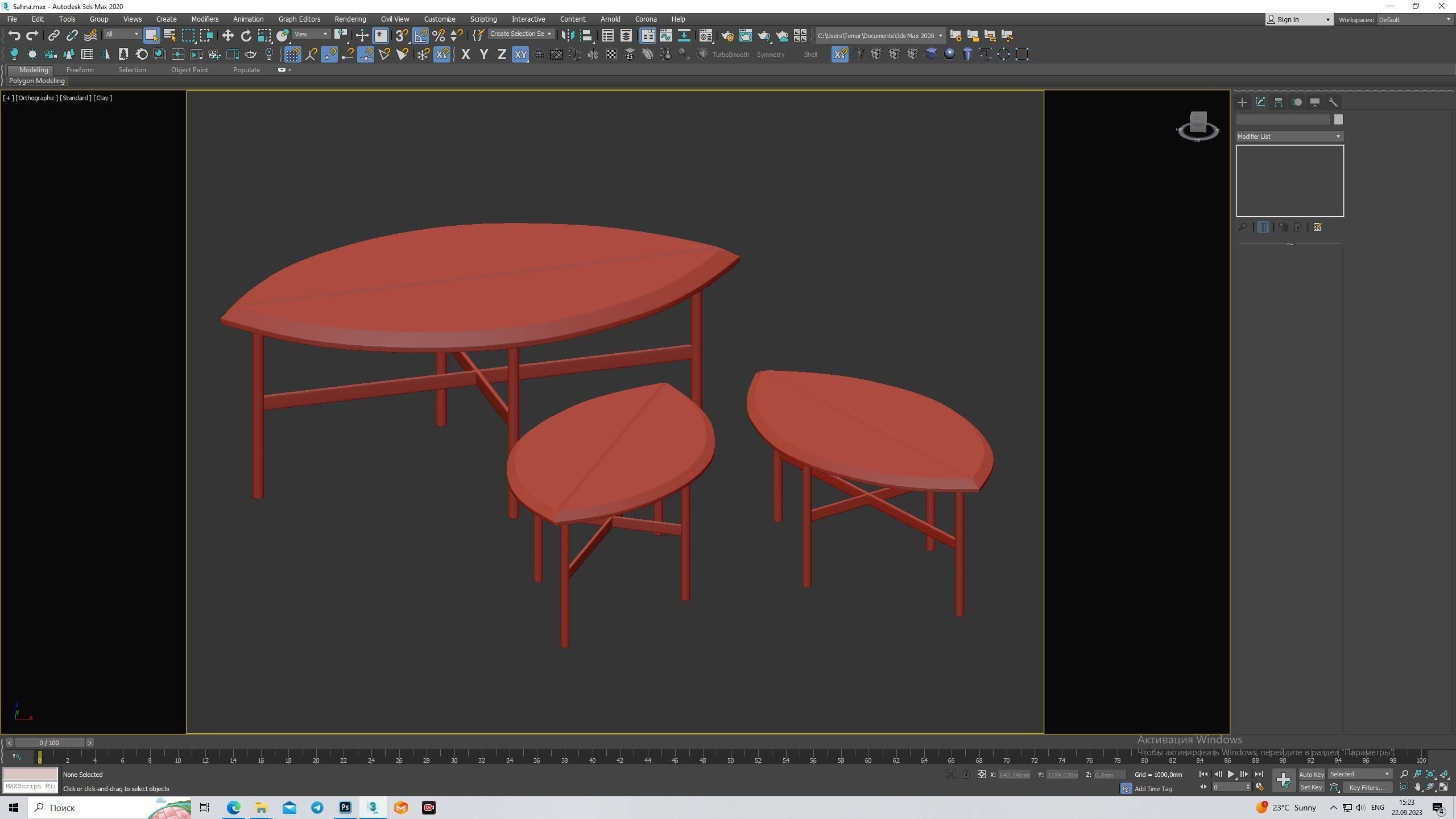This screenshot has width=1456, height=819.
Task: Click the Zoom magnifier viewport icon
Action: [1404, 774]
